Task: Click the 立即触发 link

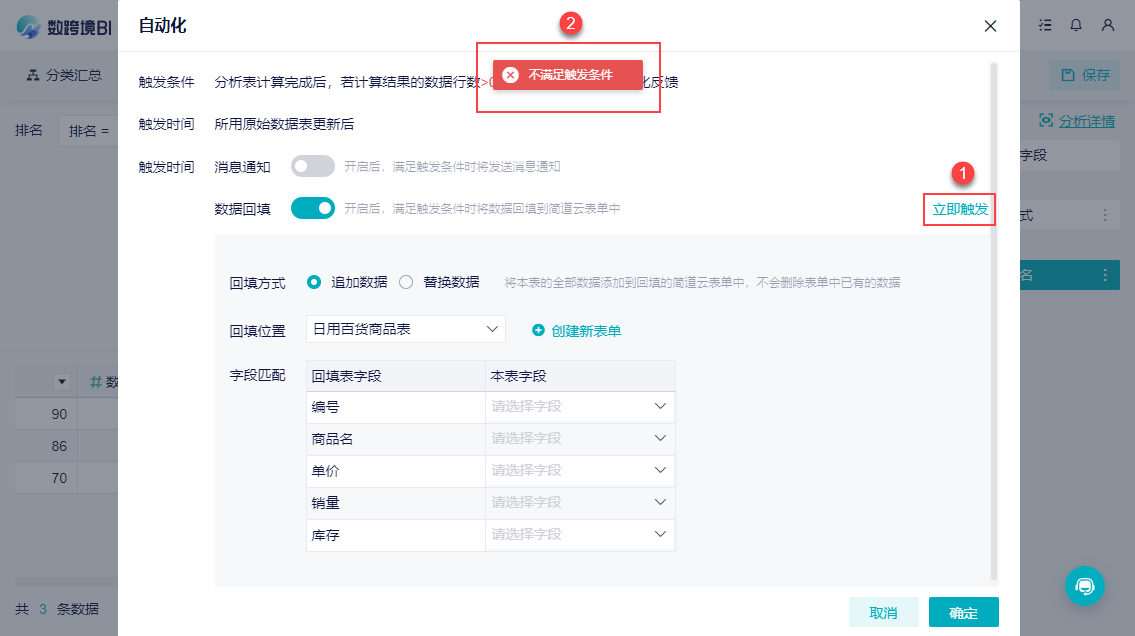Action: (x=959, y=209)
